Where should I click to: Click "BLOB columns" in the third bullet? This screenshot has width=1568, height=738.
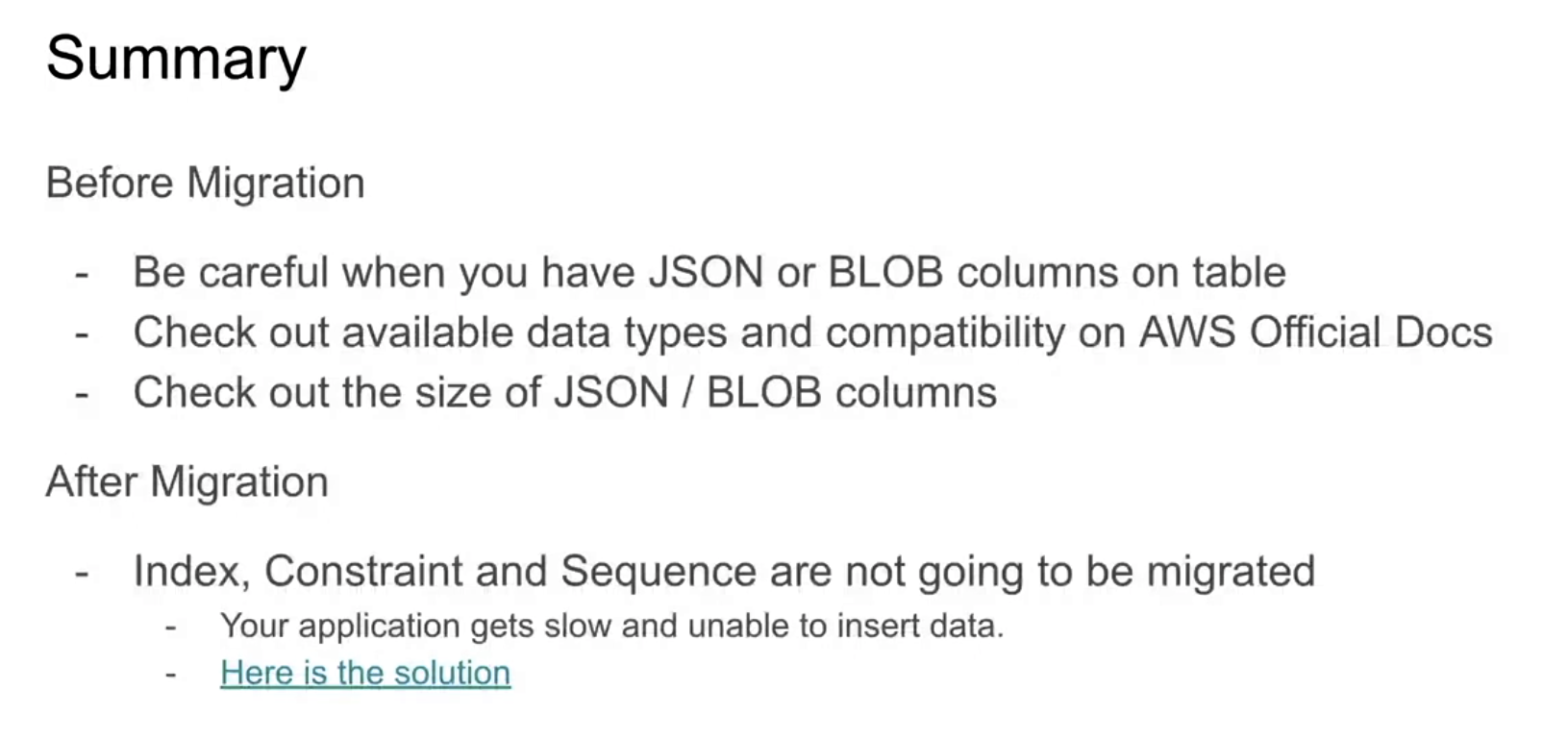point(852,392)
